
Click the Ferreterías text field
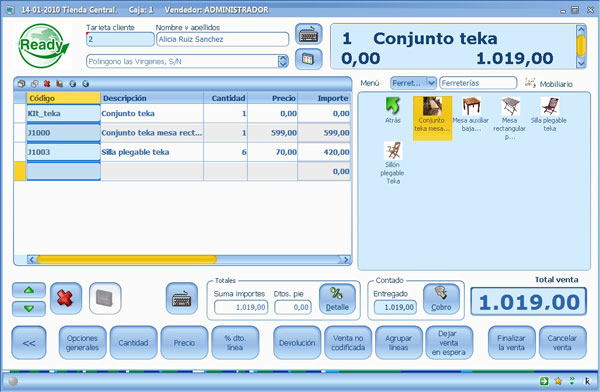coord(478,83)
